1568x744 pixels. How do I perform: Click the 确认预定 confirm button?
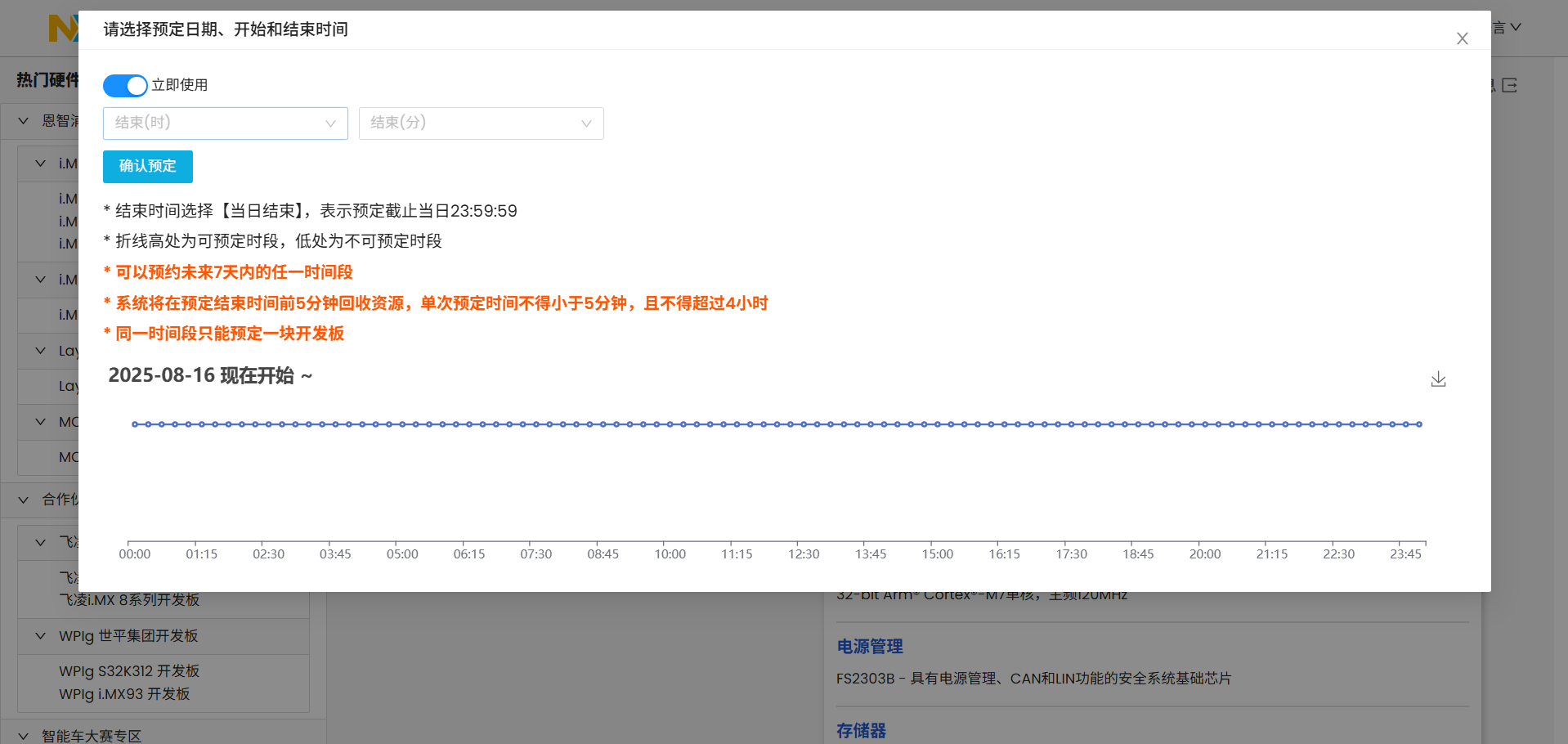tap(148, 167)
